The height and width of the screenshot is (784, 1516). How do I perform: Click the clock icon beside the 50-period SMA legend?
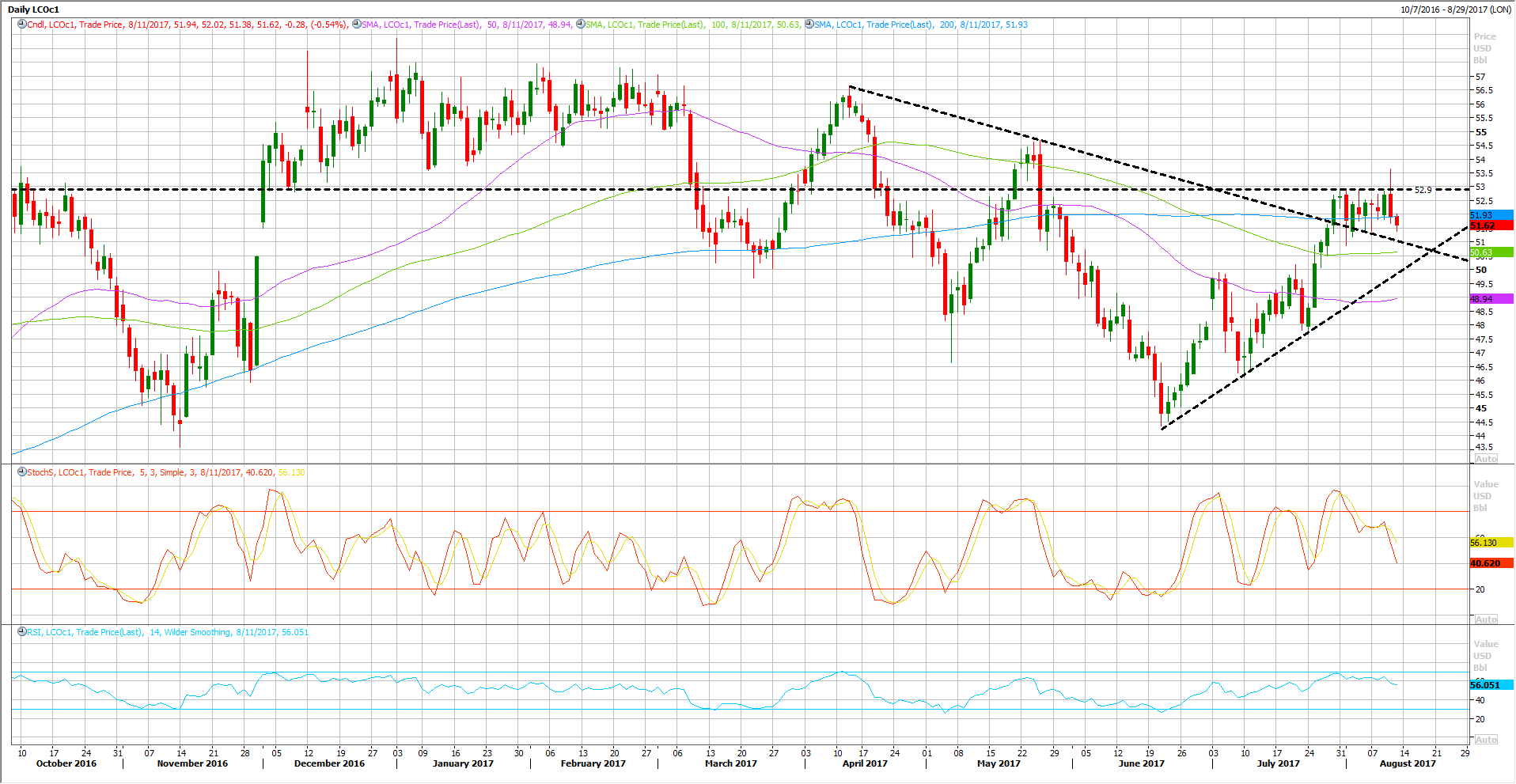tap(357, 25)
